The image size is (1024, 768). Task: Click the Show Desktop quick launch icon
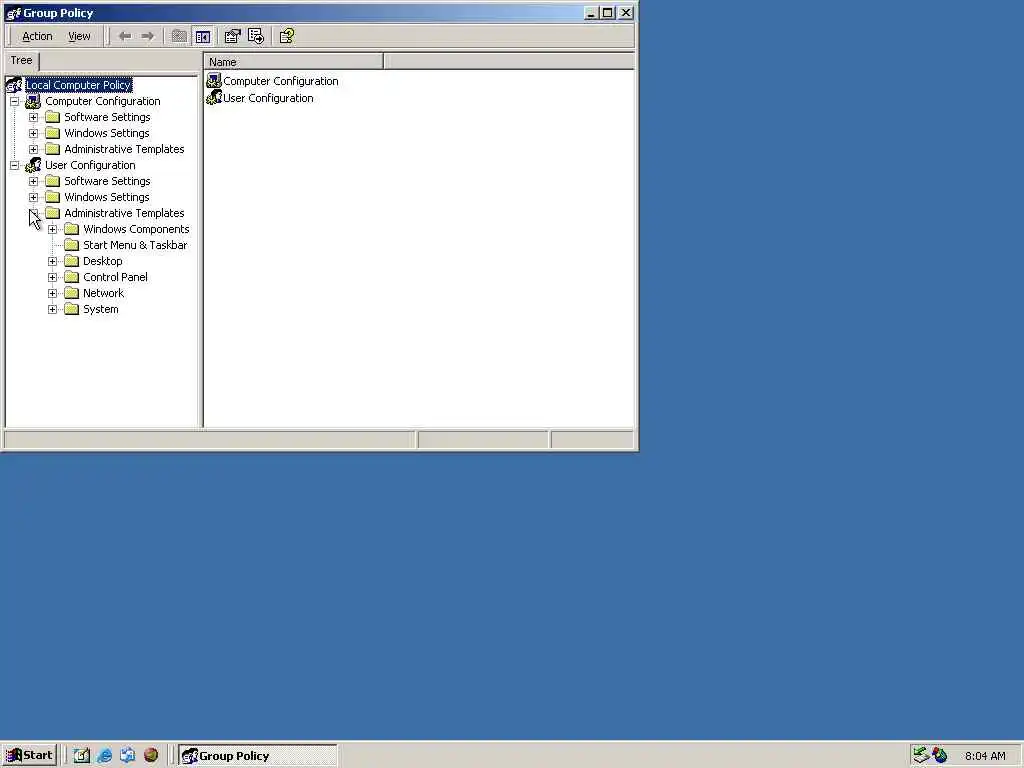[81, 756]
